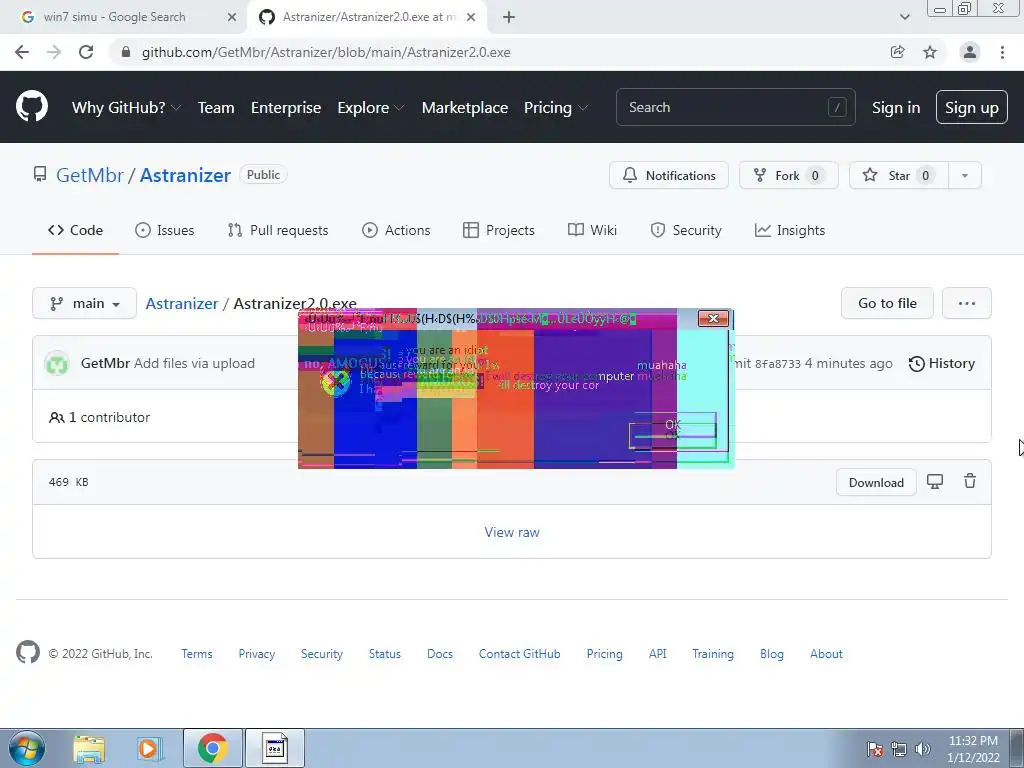Switch to the Code tab
Image resolution: width=1024 pixels, height=768 pixels.
[x=75, y=230]
